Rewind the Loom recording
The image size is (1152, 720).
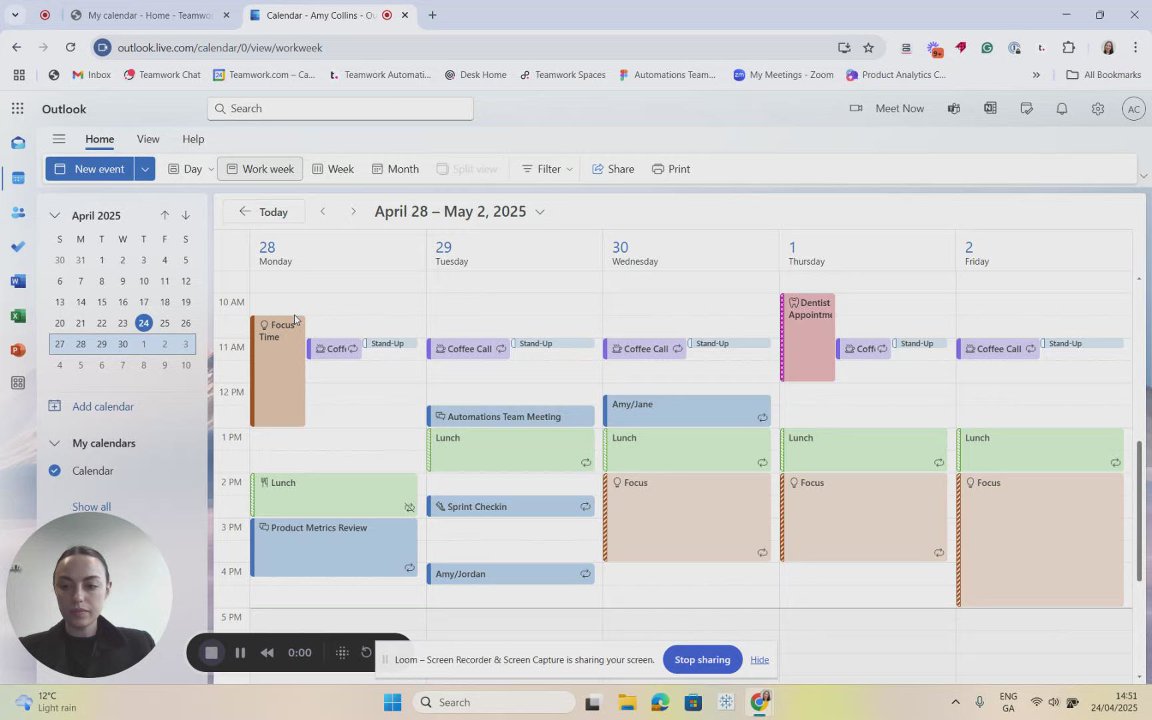(x=267, y=652)
